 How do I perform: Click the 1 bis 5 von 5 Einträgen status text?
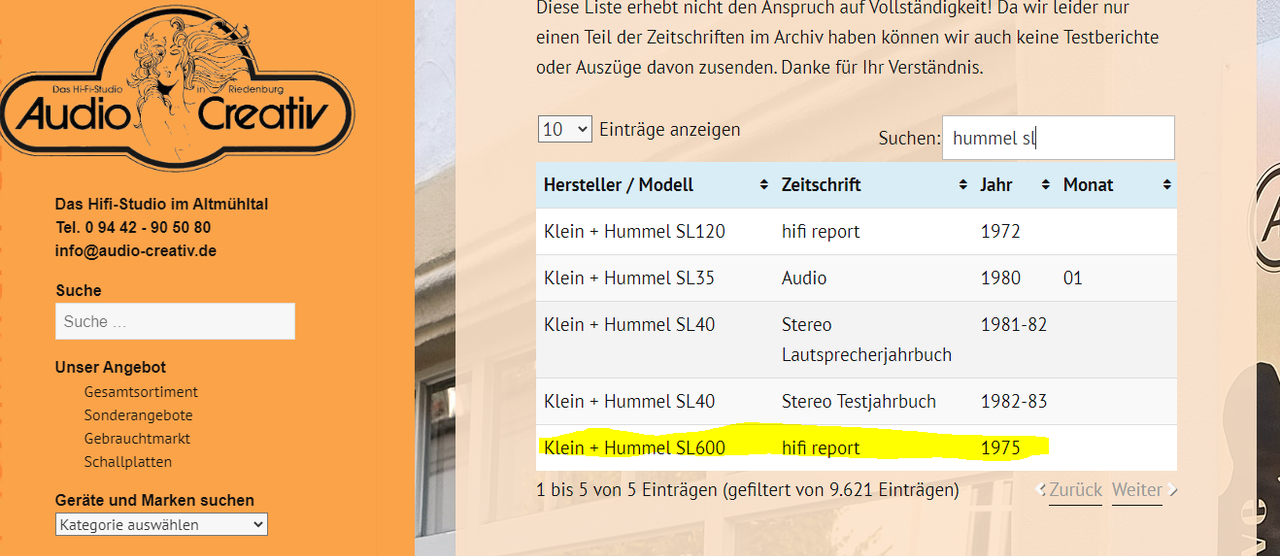[748, 490]
